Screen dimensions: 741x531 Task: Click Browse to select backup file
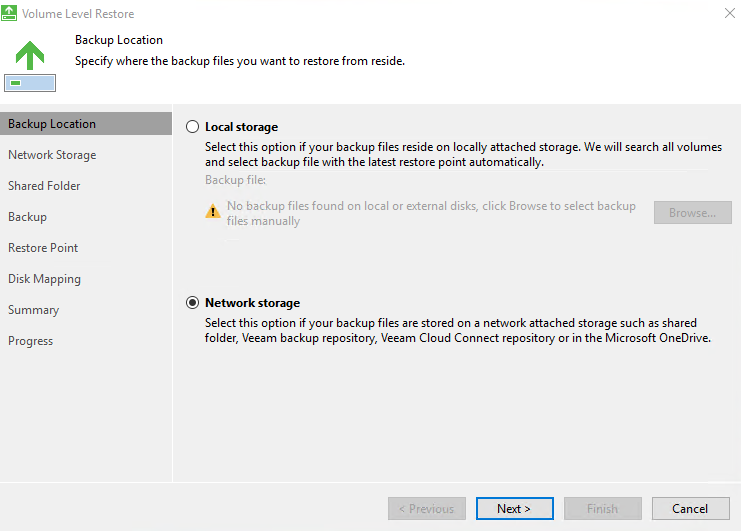tap(692, 213)
